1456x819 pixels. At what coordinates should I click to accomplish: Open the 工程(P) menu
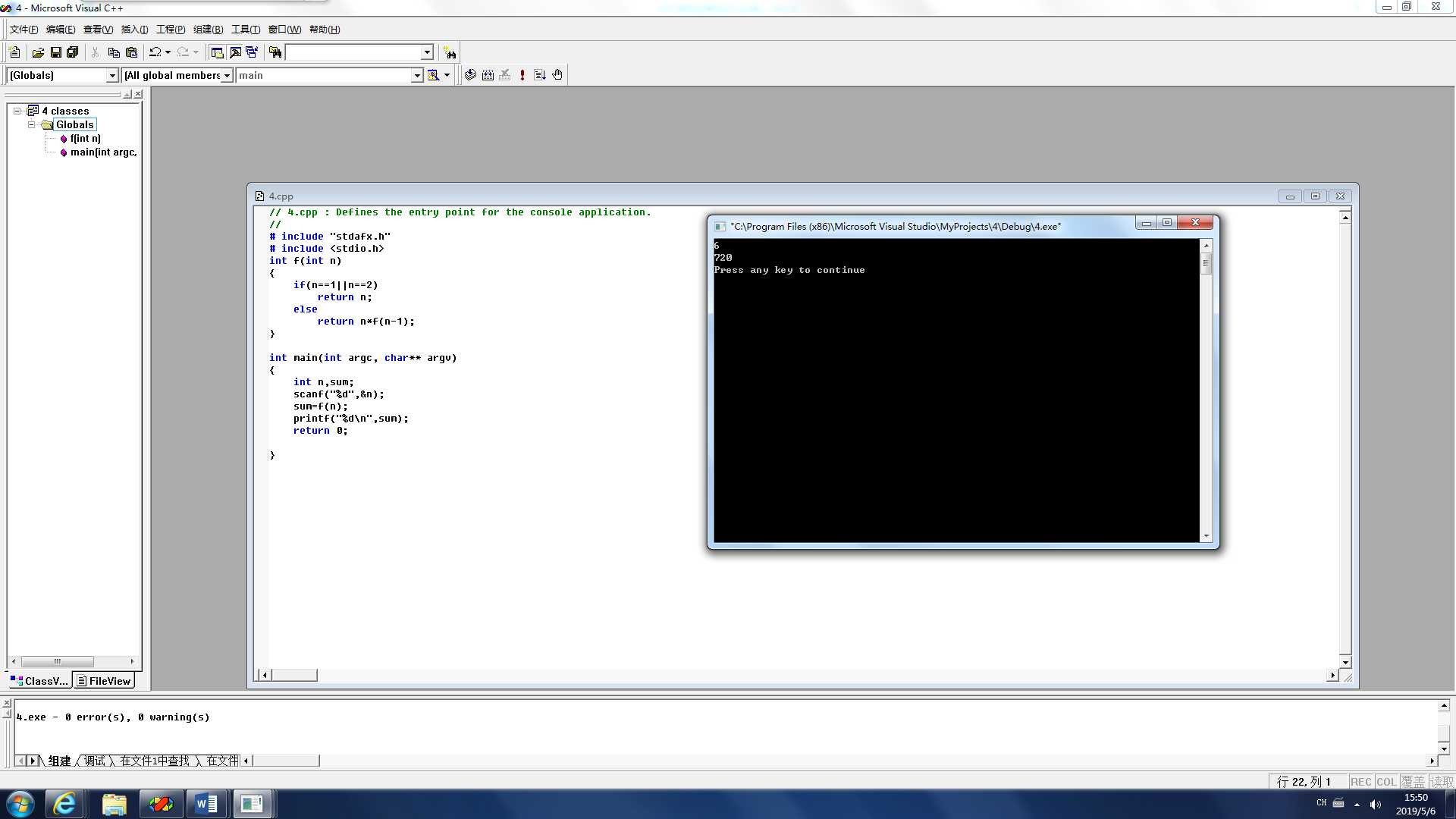(171, 30)
